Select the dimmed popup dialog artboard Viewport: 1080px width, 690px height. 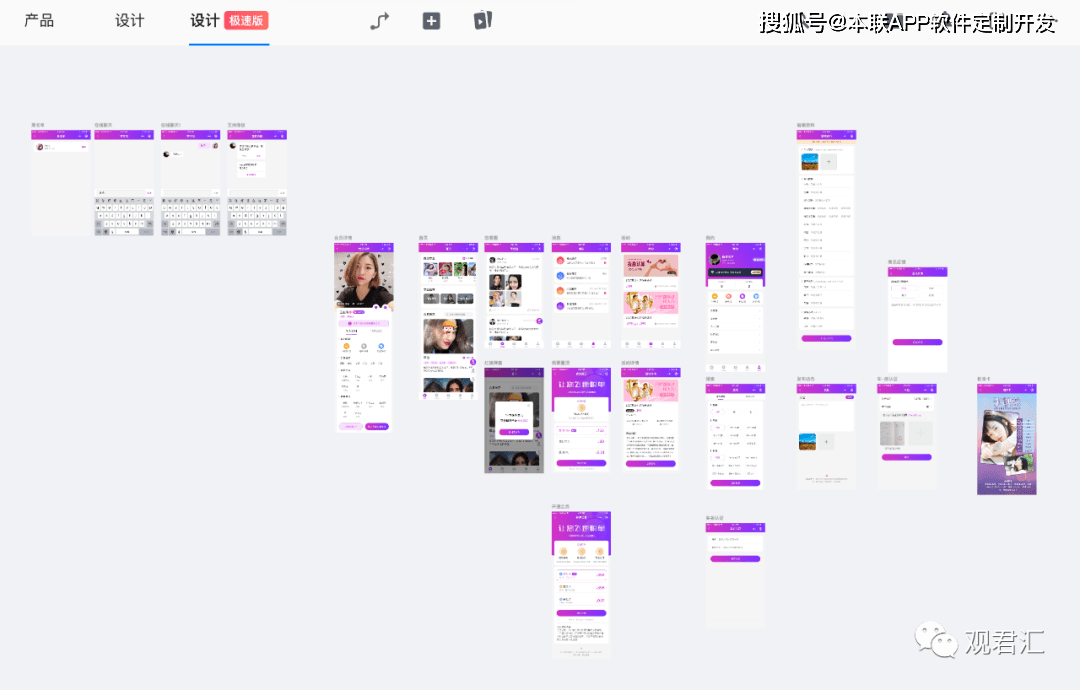click(x=514, y=420)
